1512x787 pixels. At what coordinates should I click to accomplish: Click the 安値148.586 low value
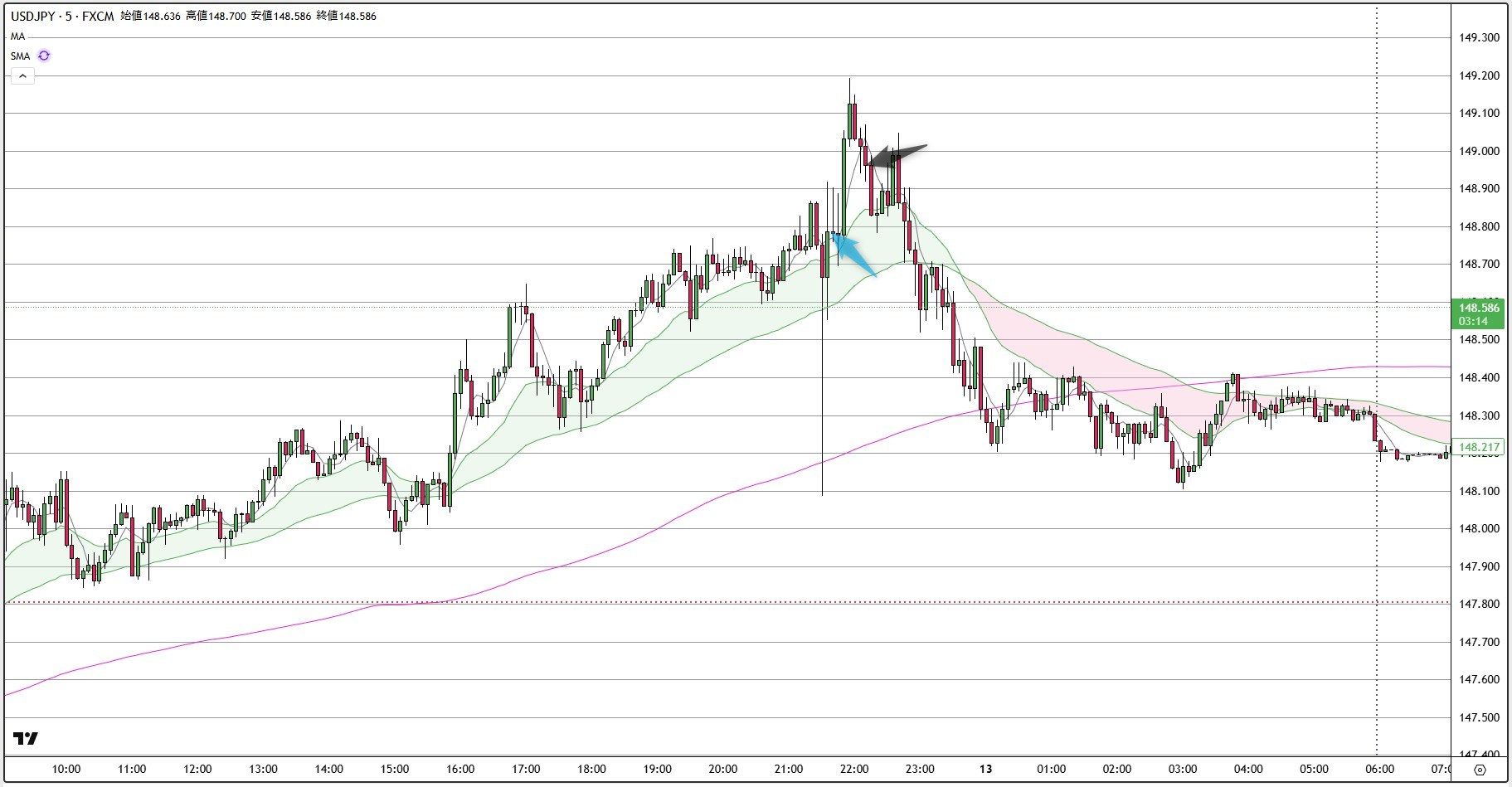pyautogui.click(x=281, y=16)
